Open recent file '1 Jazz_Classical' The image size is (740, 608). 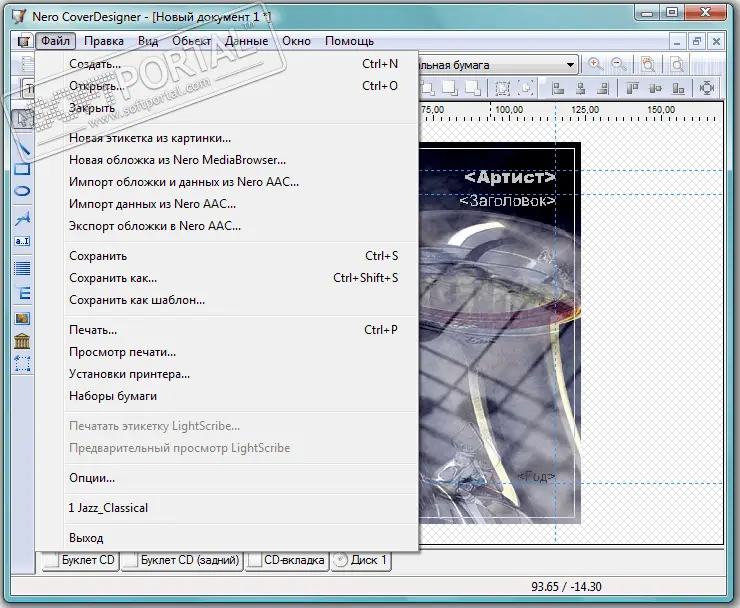[108, 508]
